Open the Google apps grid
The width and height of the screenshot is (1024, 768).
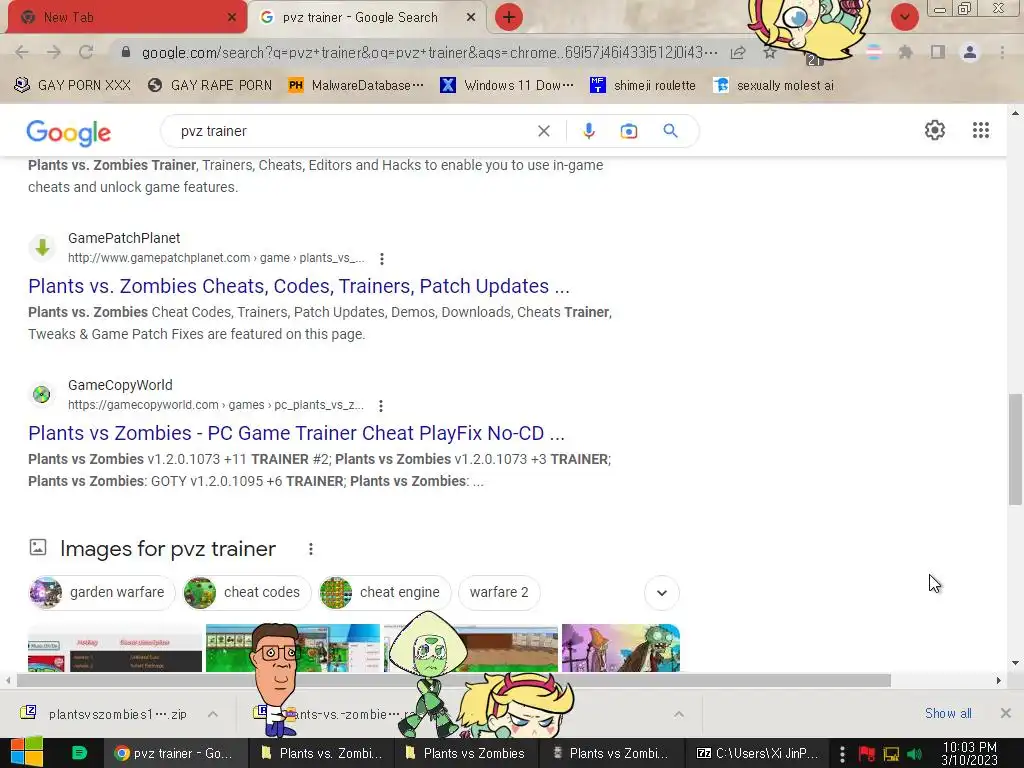coord(980,130)
